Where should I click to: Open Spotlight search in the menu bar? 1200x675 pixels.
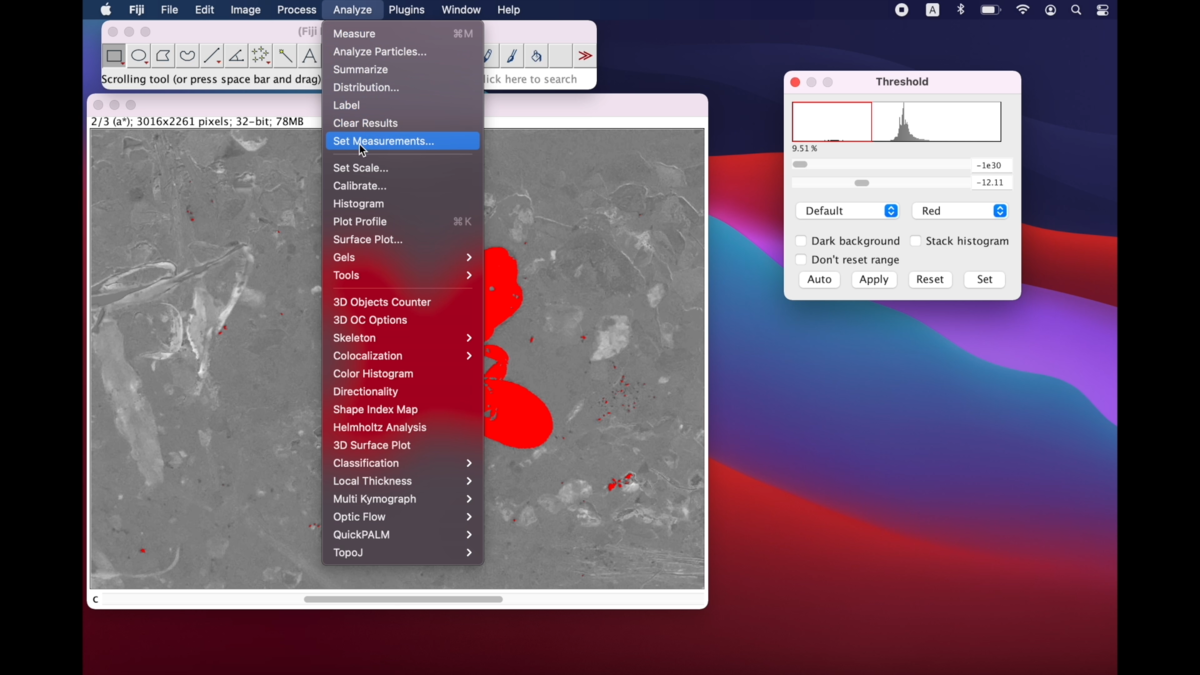(1076, 10)
